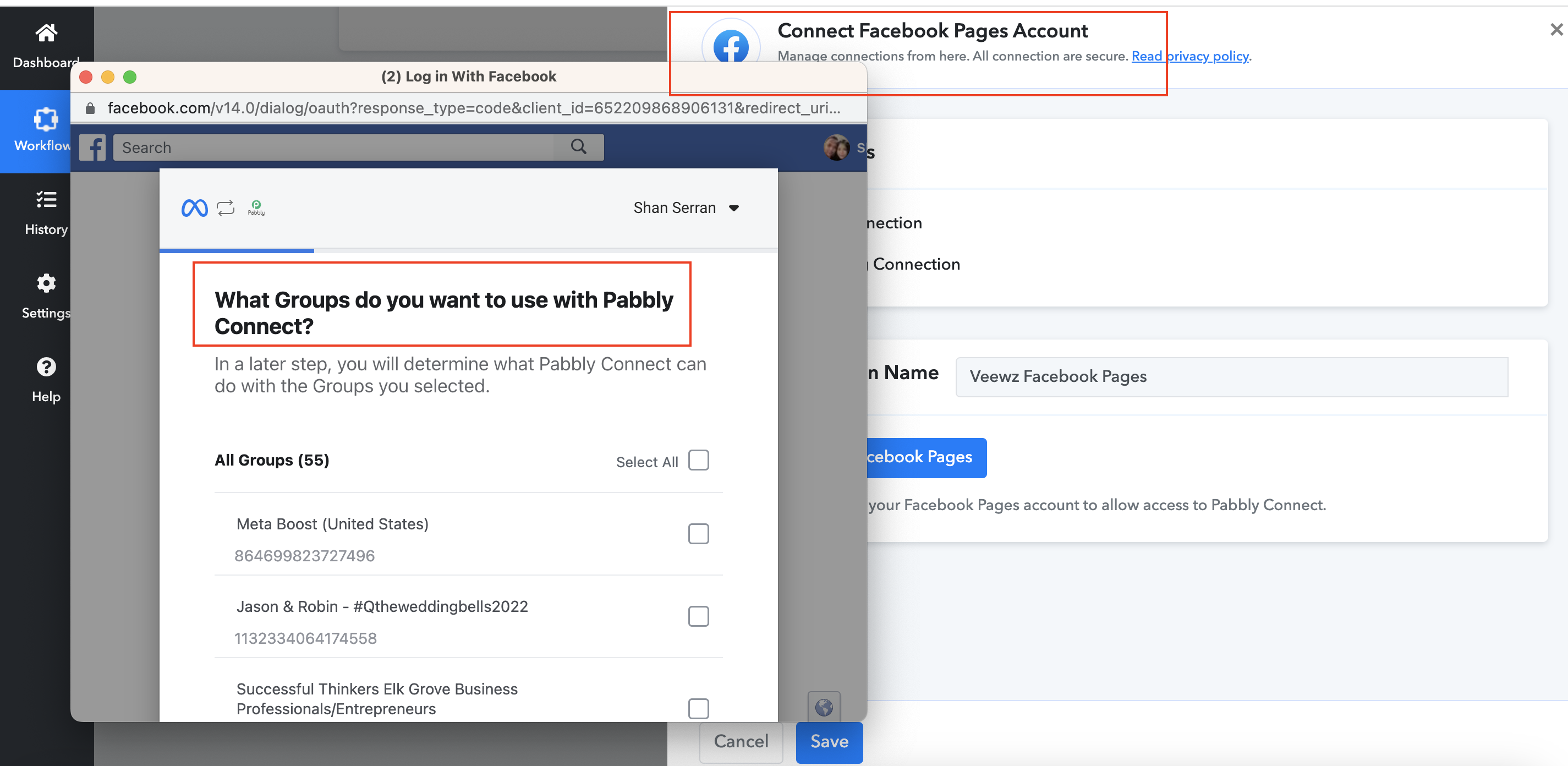1568x766 pixels.
Task: Open the Help question mark icon
Action: coord(46,366)
